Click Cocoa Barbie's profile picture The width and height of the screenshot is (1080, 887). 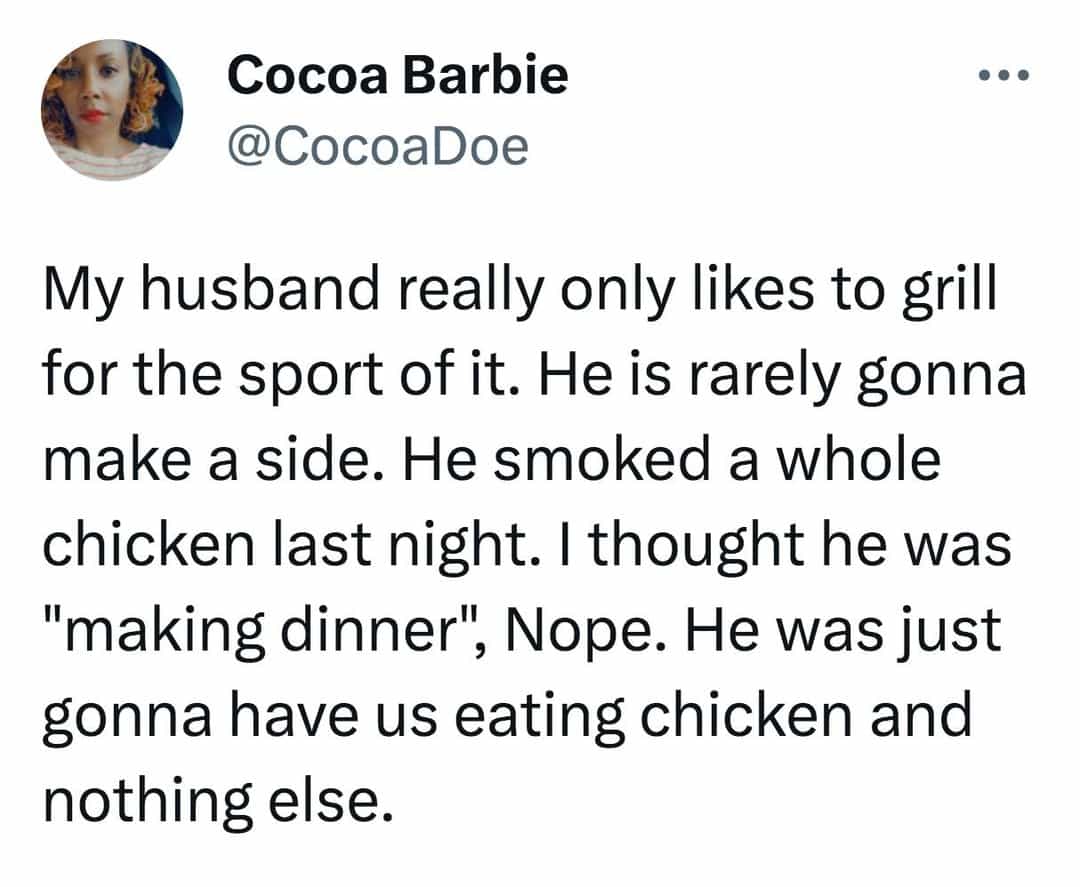click(112, 110)
